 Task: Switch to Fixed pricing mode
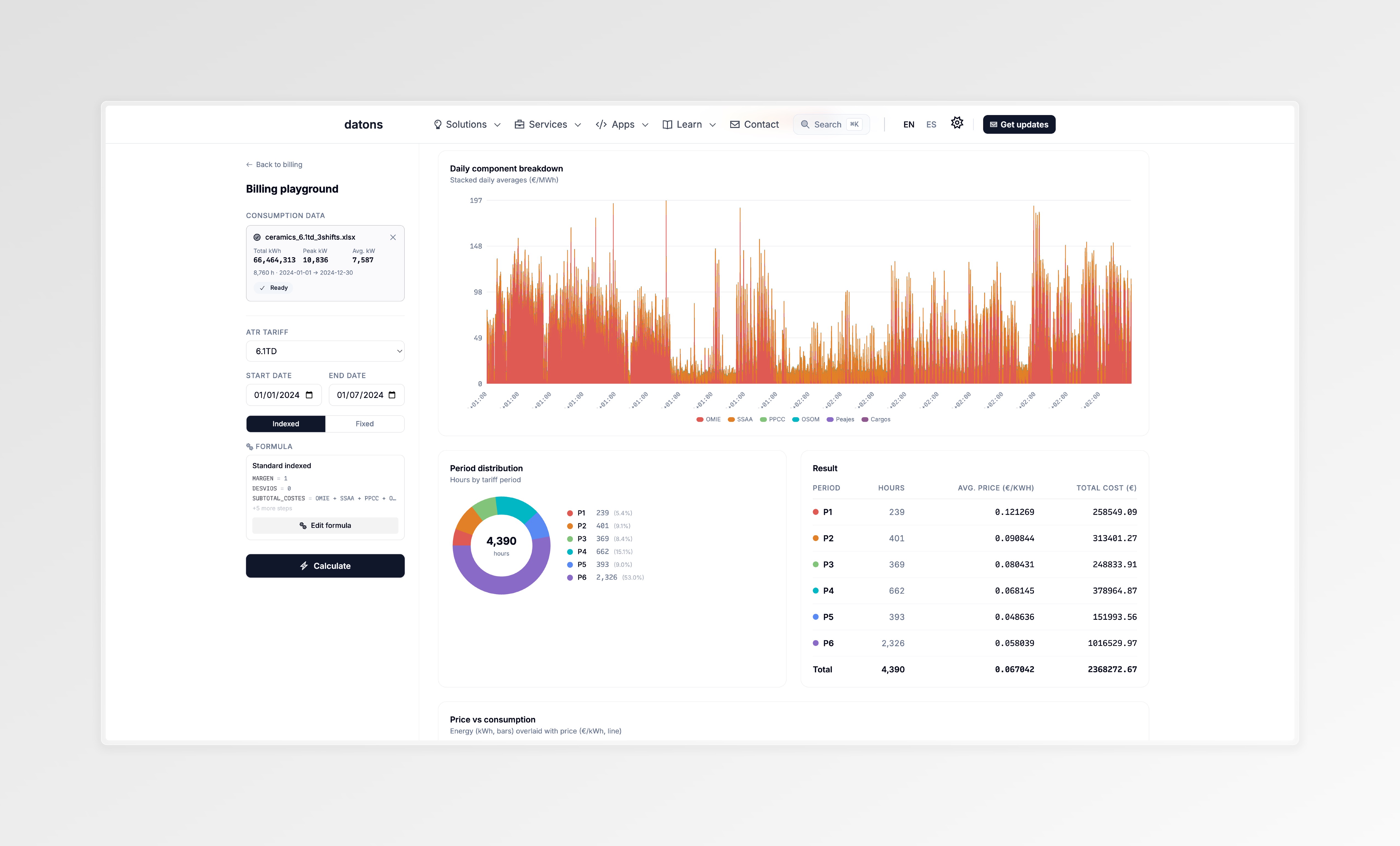(x=364, y=423)
